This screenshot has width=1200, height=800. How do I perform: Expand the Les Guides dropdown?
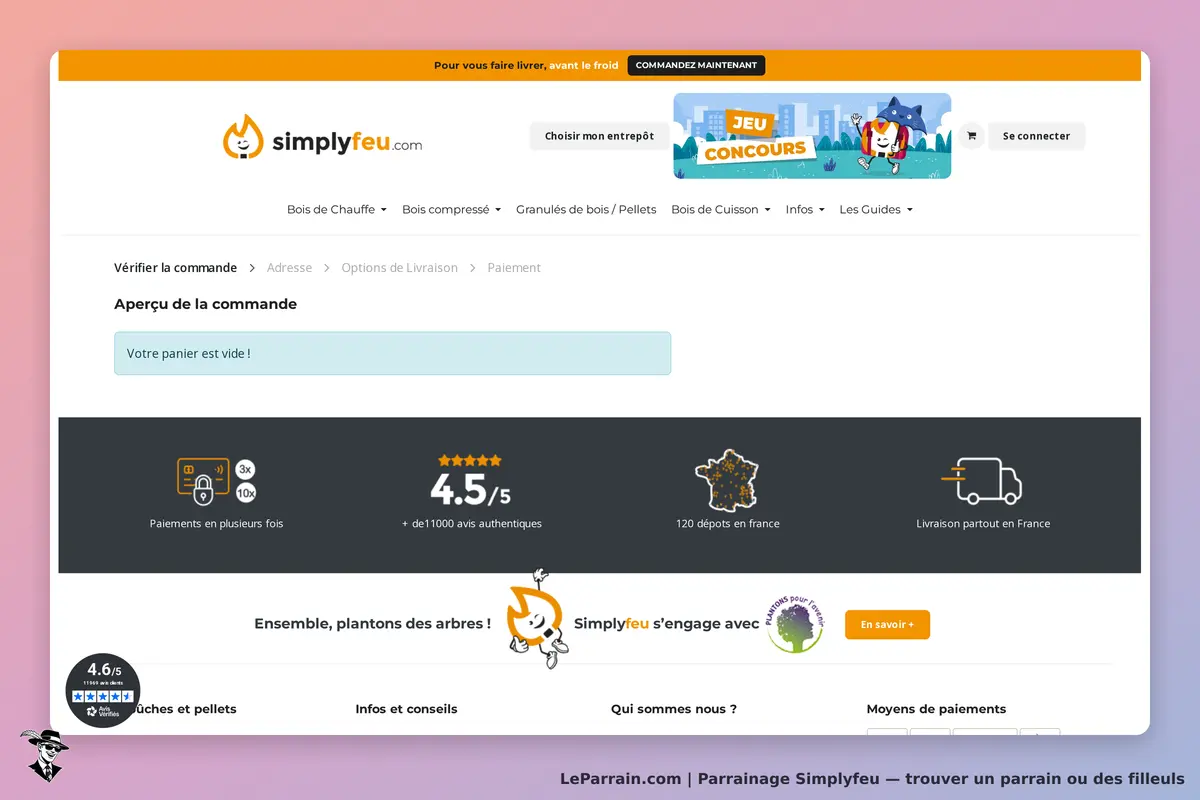[876, 210]
